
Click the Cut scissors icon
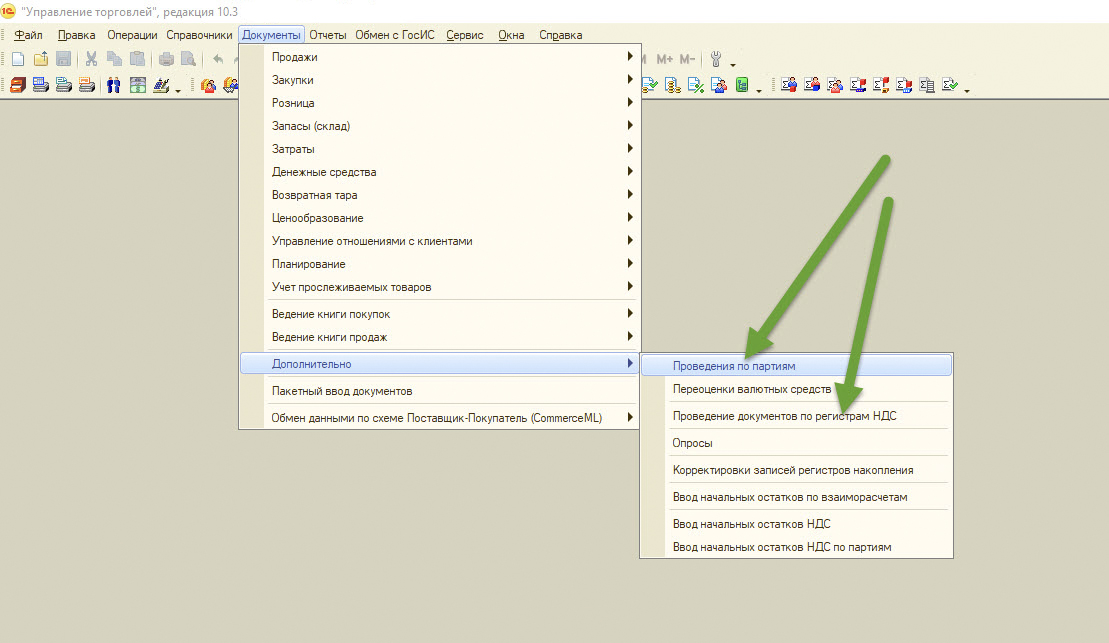click(91, 59)
